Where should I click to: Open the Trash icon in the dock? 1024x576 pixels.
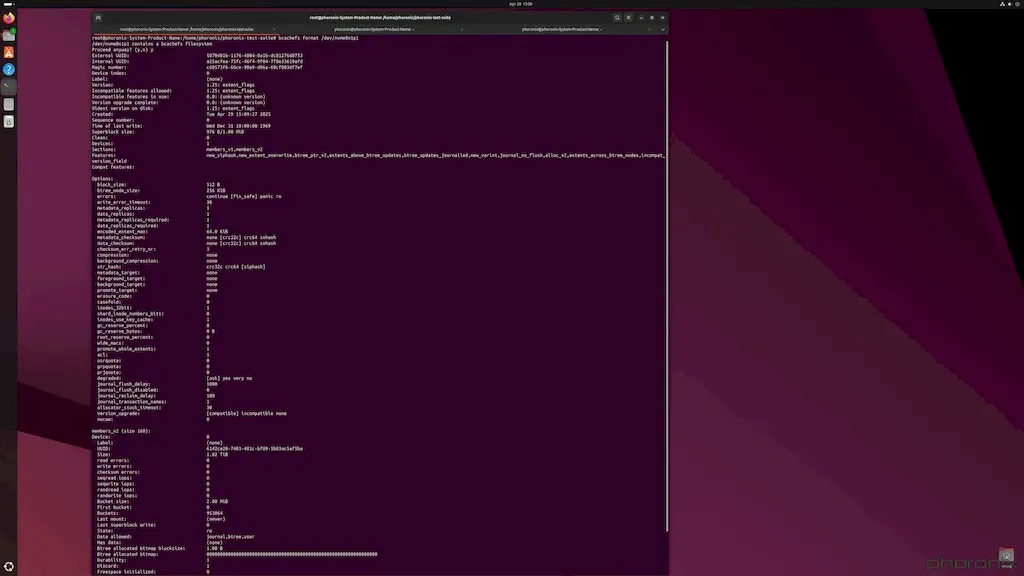[x=8, y=121]
